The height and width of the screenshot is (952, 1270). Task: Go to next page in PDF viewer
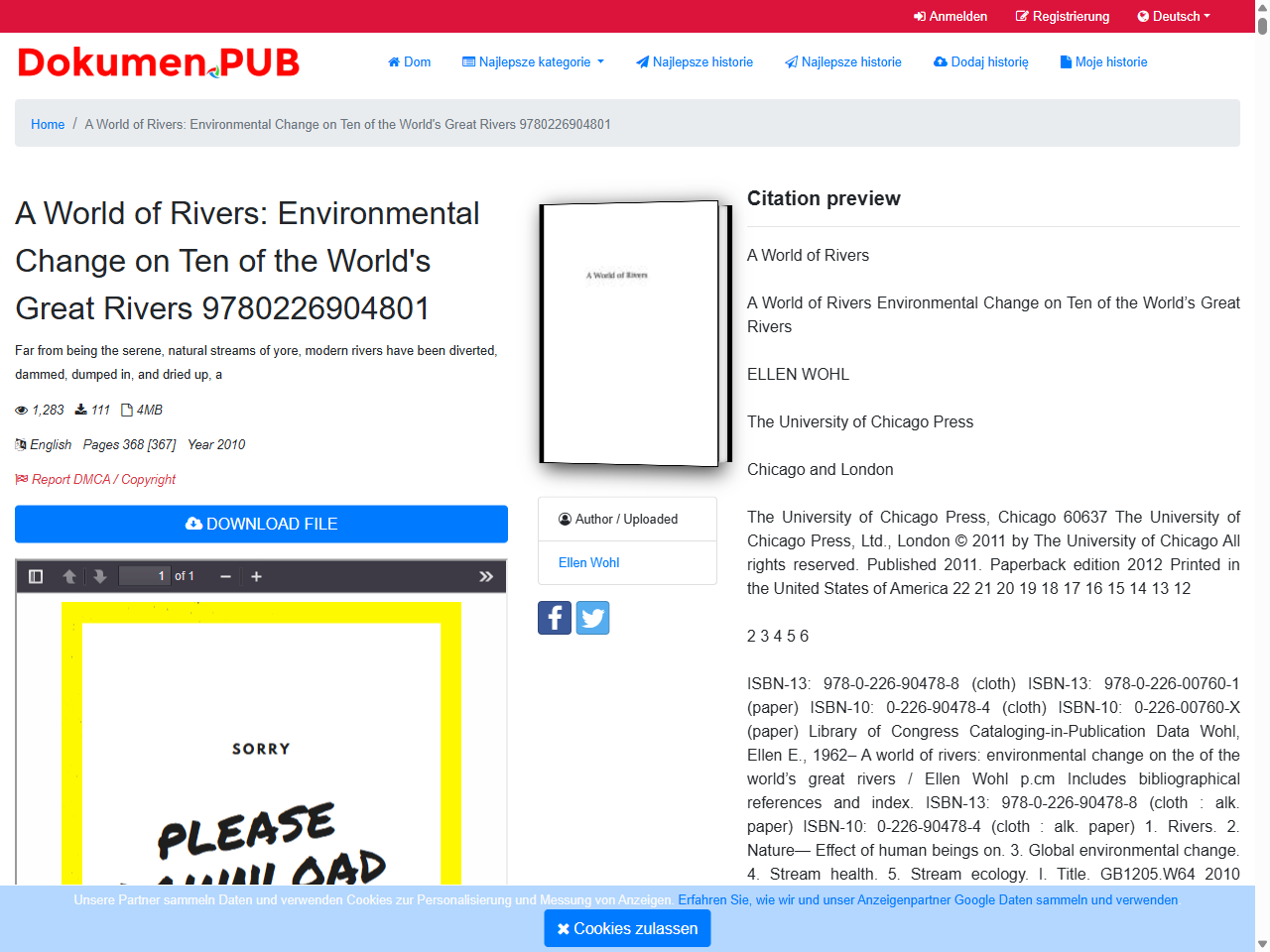(x=100, y=576)
